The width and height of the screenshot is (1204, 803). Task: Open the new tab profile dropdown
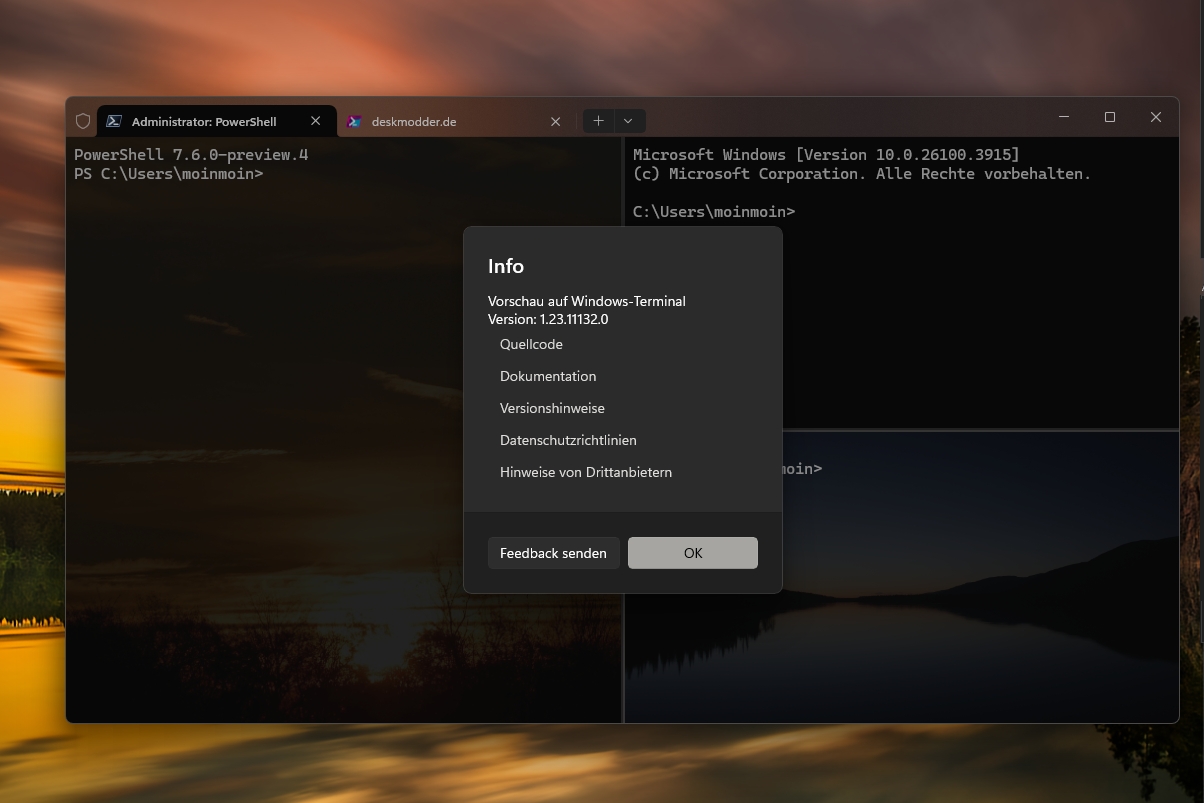628,121
